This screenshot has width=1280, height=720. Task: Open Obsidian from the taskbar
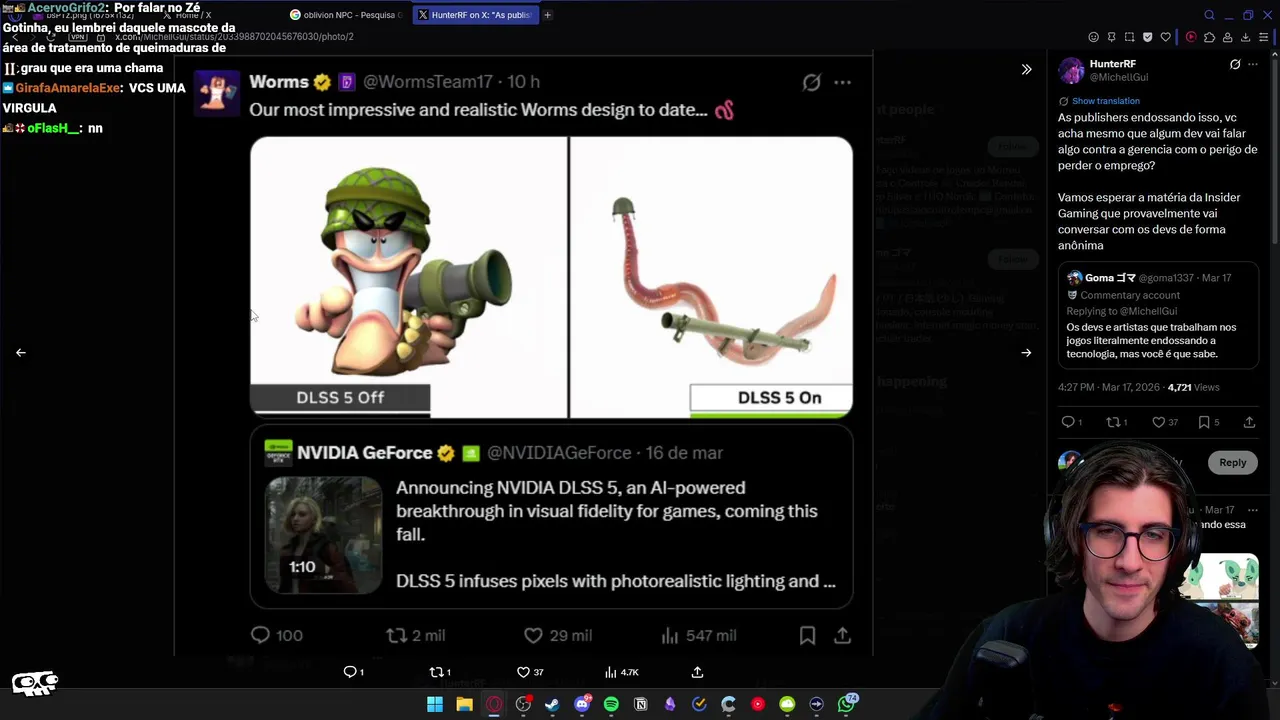[670, 704]
